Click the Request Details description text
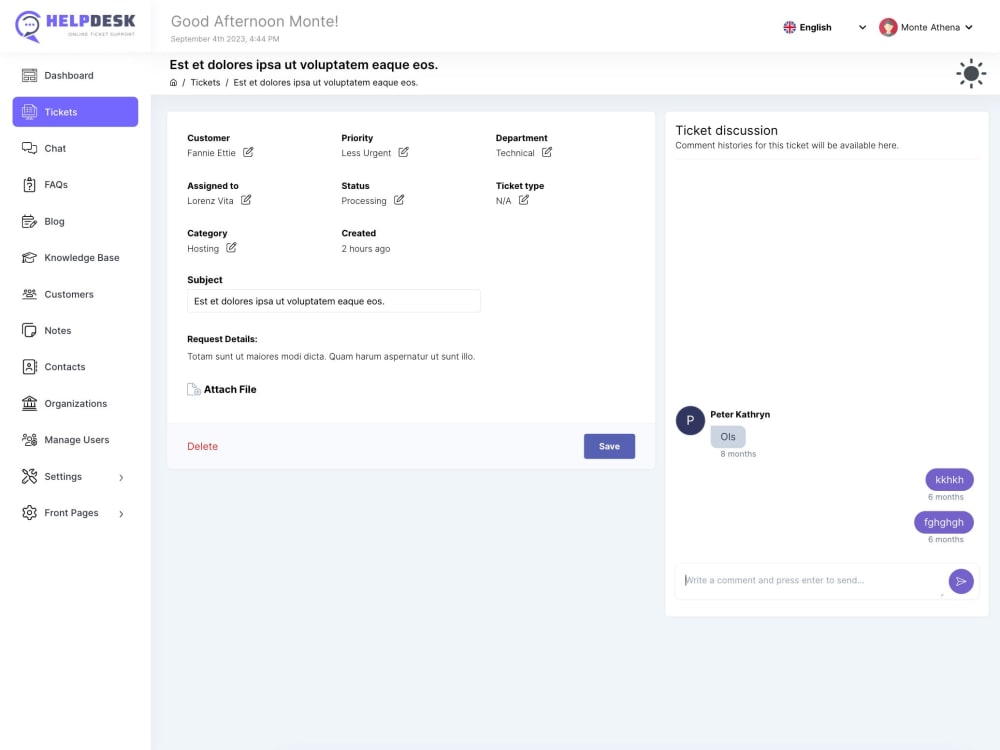 [331, 357]
